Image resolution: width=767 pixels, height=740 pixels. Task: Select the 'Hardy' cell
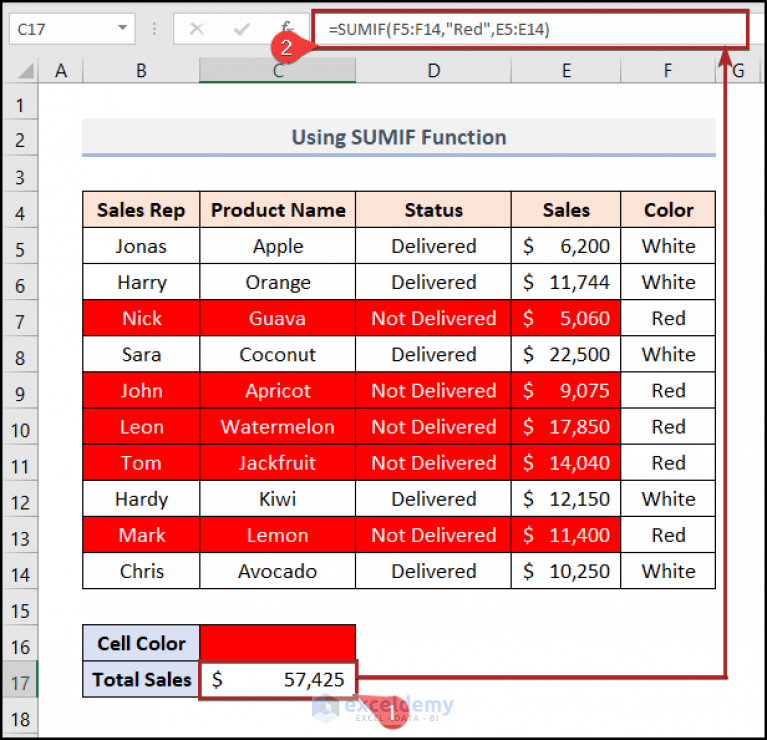(x=141, y=499)
